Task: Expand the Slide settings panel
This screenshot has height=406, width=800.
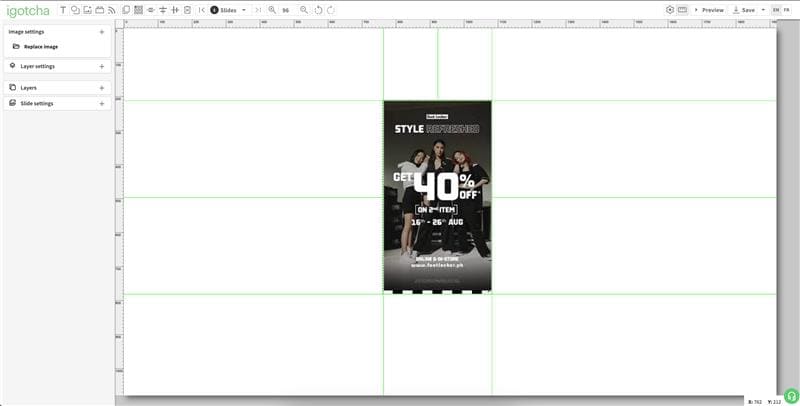Action: [102, 104]
